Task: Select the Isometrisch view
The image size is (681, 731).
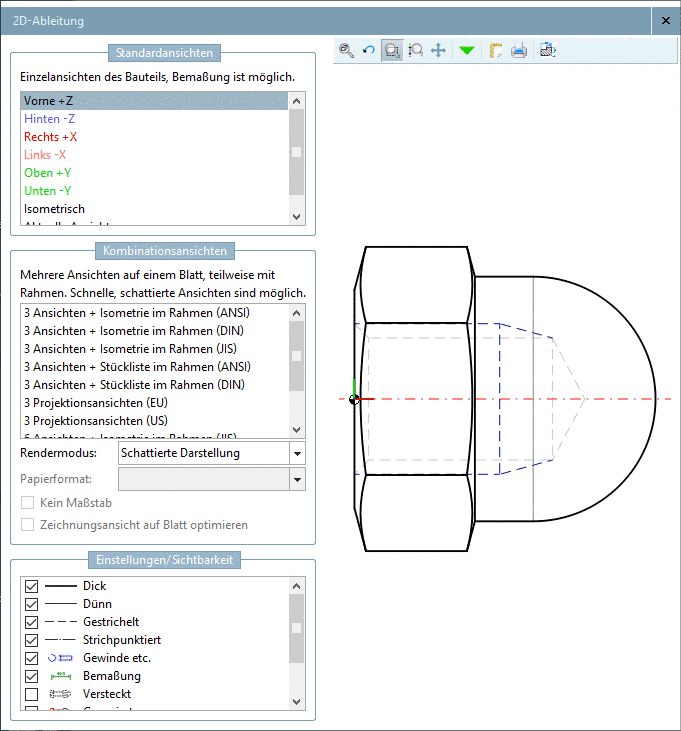Action: pyautogui.click(x=155, y=209)
